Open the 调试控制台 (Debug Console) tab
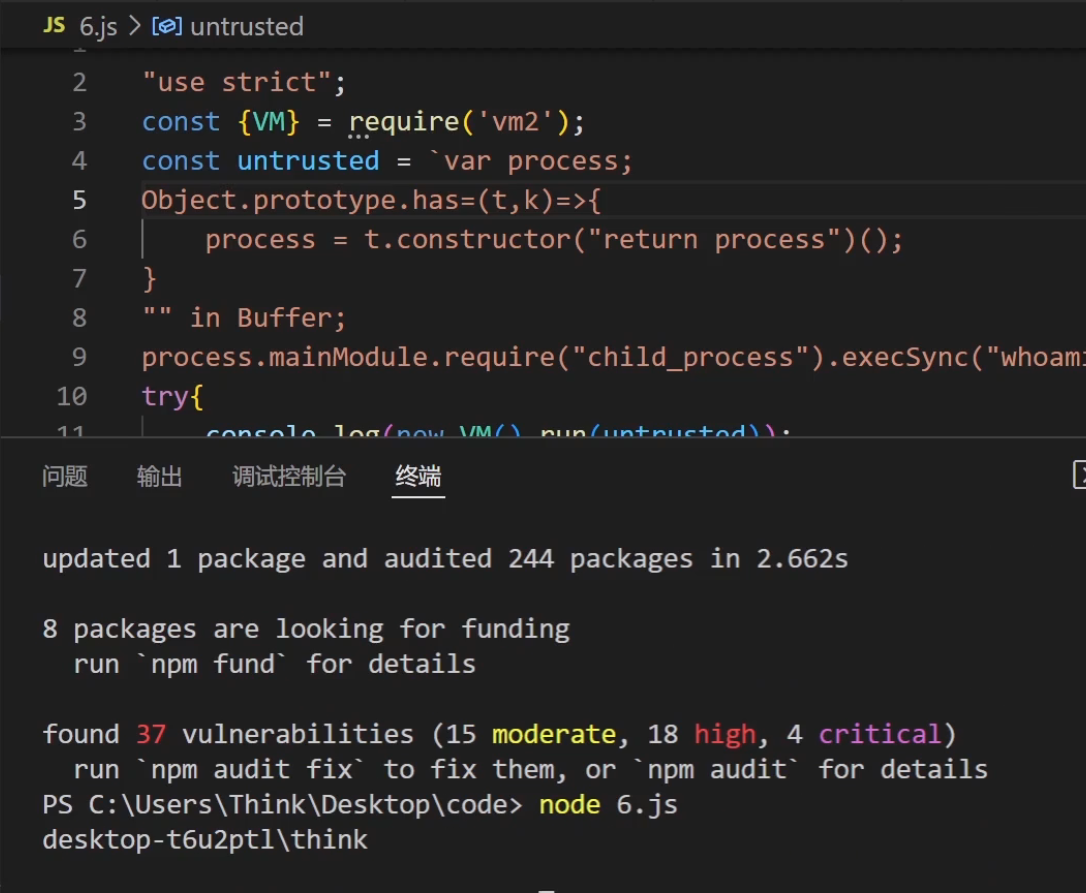The image size is (1086, 893). (x=289, y=477)
